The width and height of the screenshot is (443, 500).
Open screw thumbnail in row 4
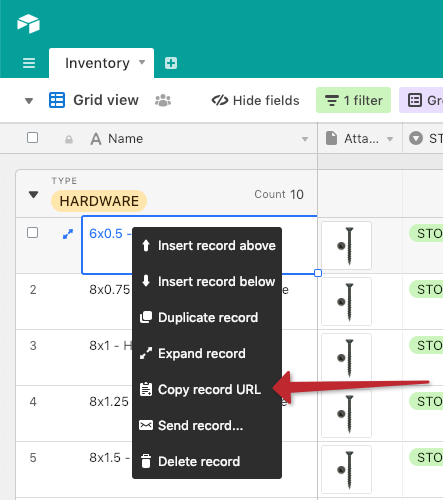(x=346, y=413)
